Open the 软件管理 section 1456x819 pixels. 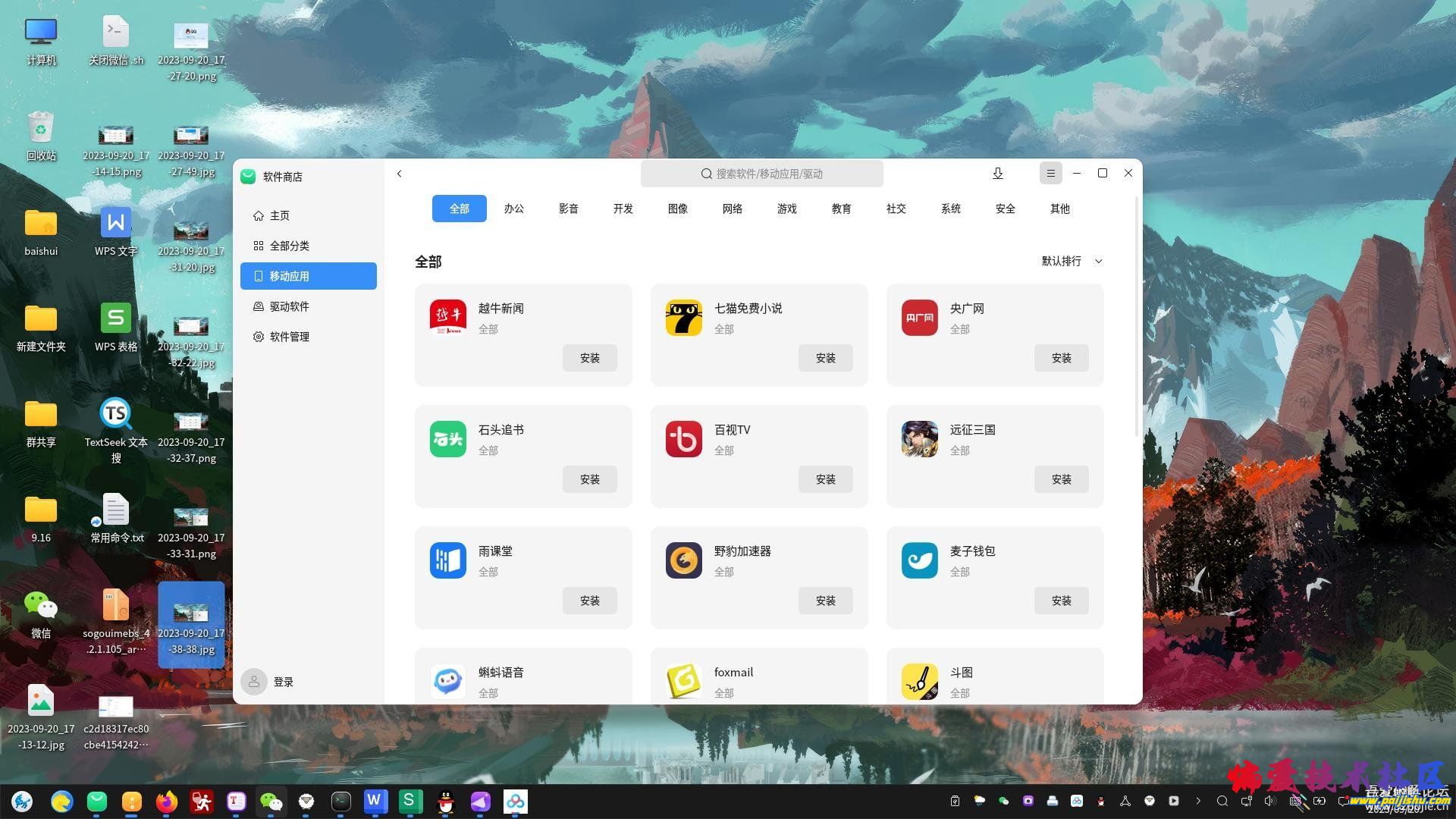(x=289, y=336)
